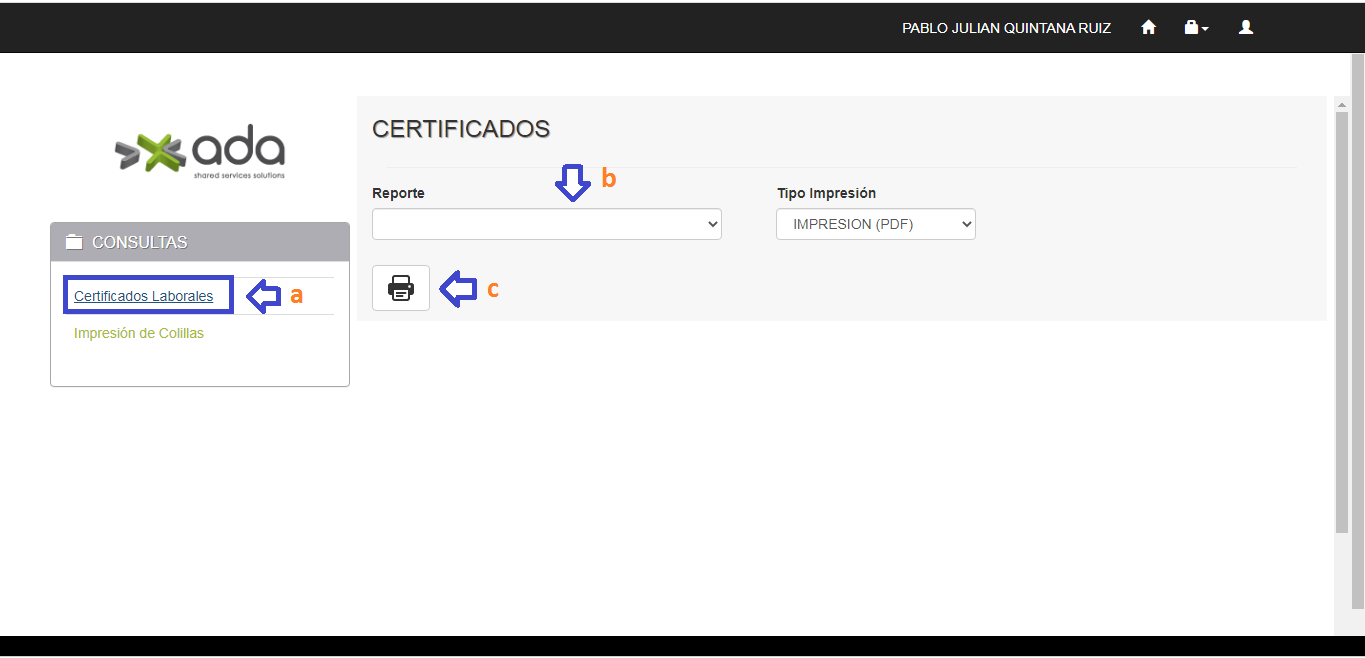Click the Reporte field label

(398, 193)
